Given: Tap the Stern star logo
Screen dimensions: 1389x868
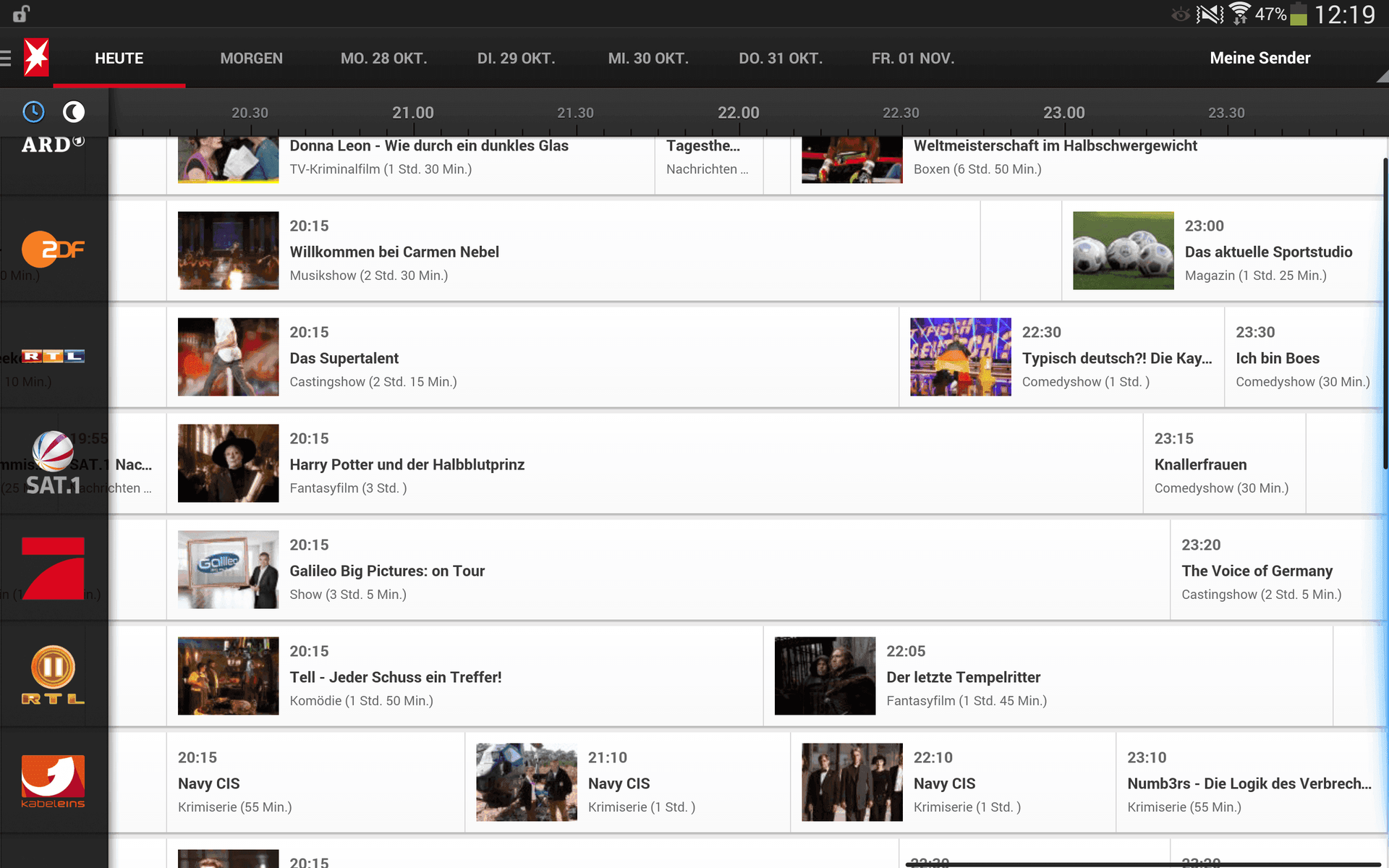Looking at the screenshot, I should tap(36, 58).
